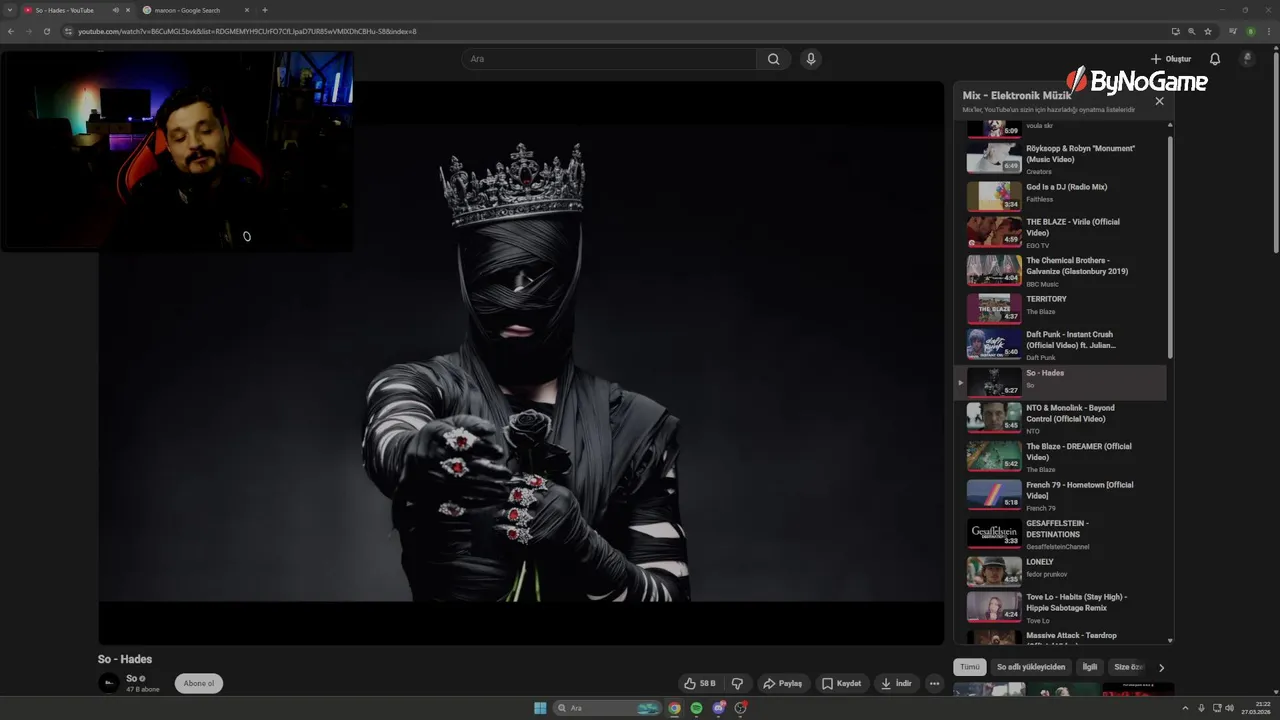The image size is (1280, 720).
Task: Open Chrome from the taskbar
Action: click(x=675, y=708)
